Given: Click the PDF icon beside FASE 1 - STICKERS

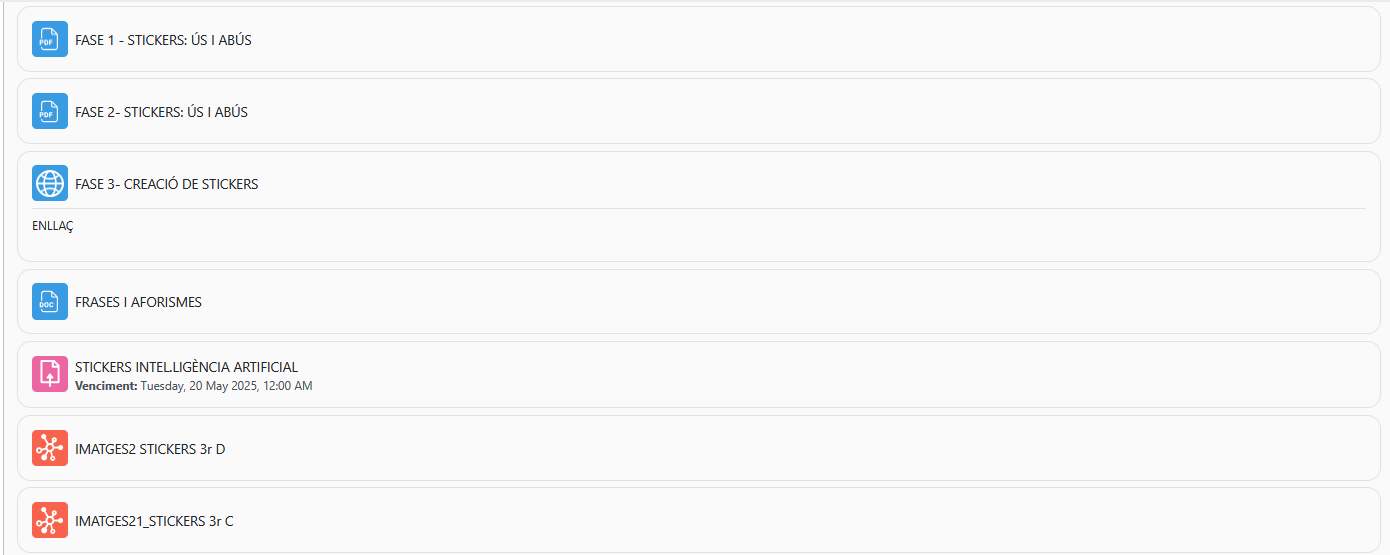Looking at the screenshot, I should click(50, 40).
